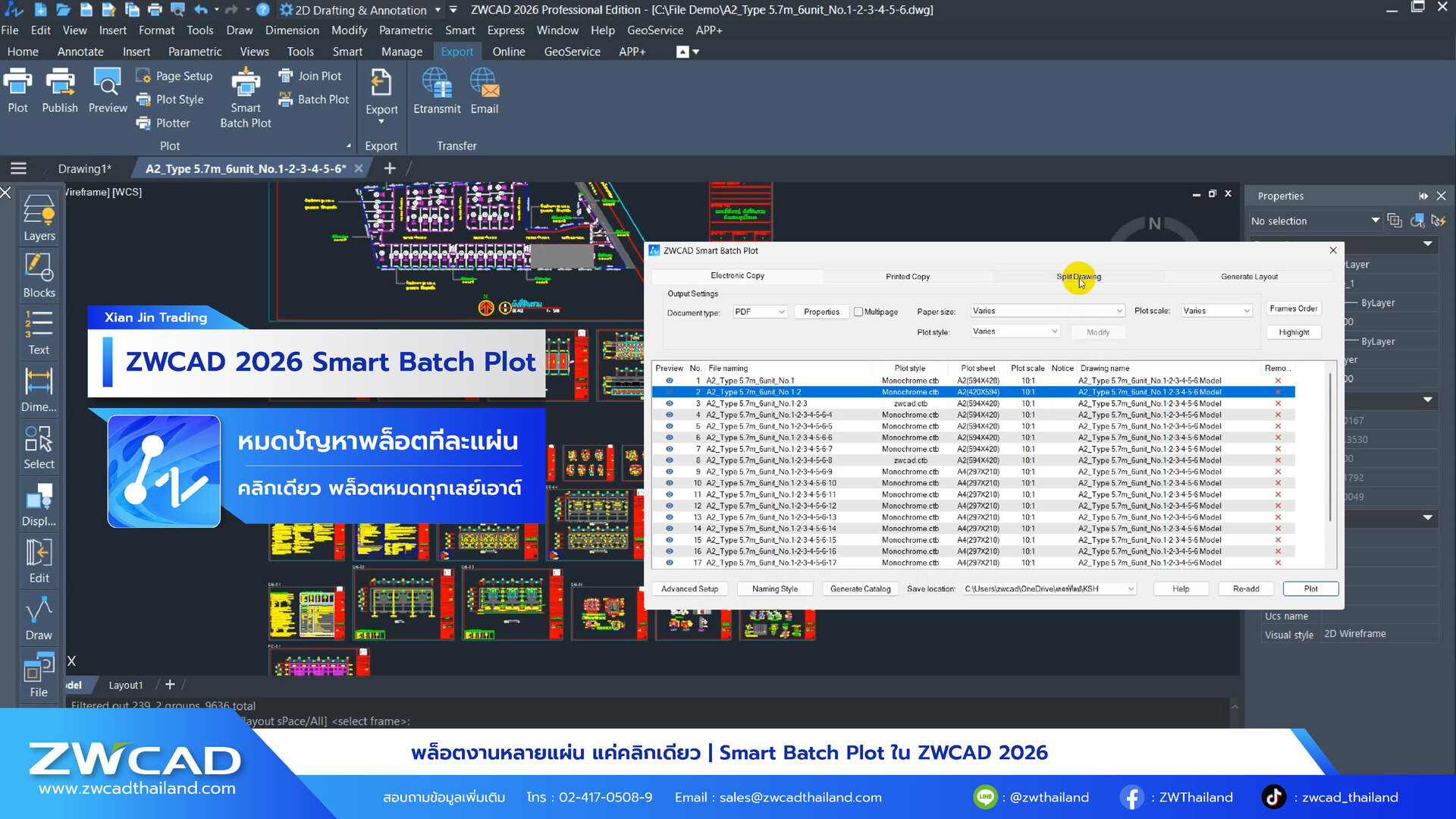Image resolution: width=1456 pixels, height=819 pixels.
Task: Open the Draw tool in the sidebar
Action: pyautogui.click(x=39, y=617)
